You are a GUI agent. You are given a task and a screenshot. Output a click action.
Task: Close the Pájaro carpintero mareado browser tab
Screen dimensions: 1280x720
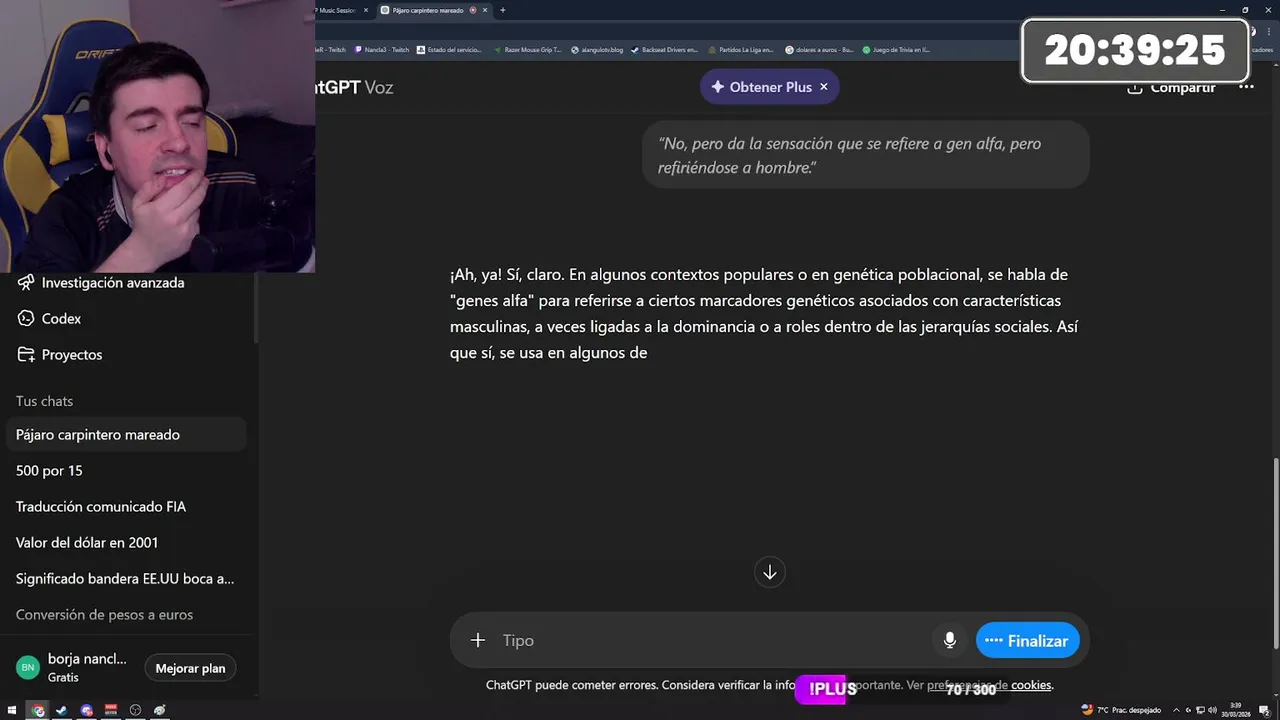(487, 10)
